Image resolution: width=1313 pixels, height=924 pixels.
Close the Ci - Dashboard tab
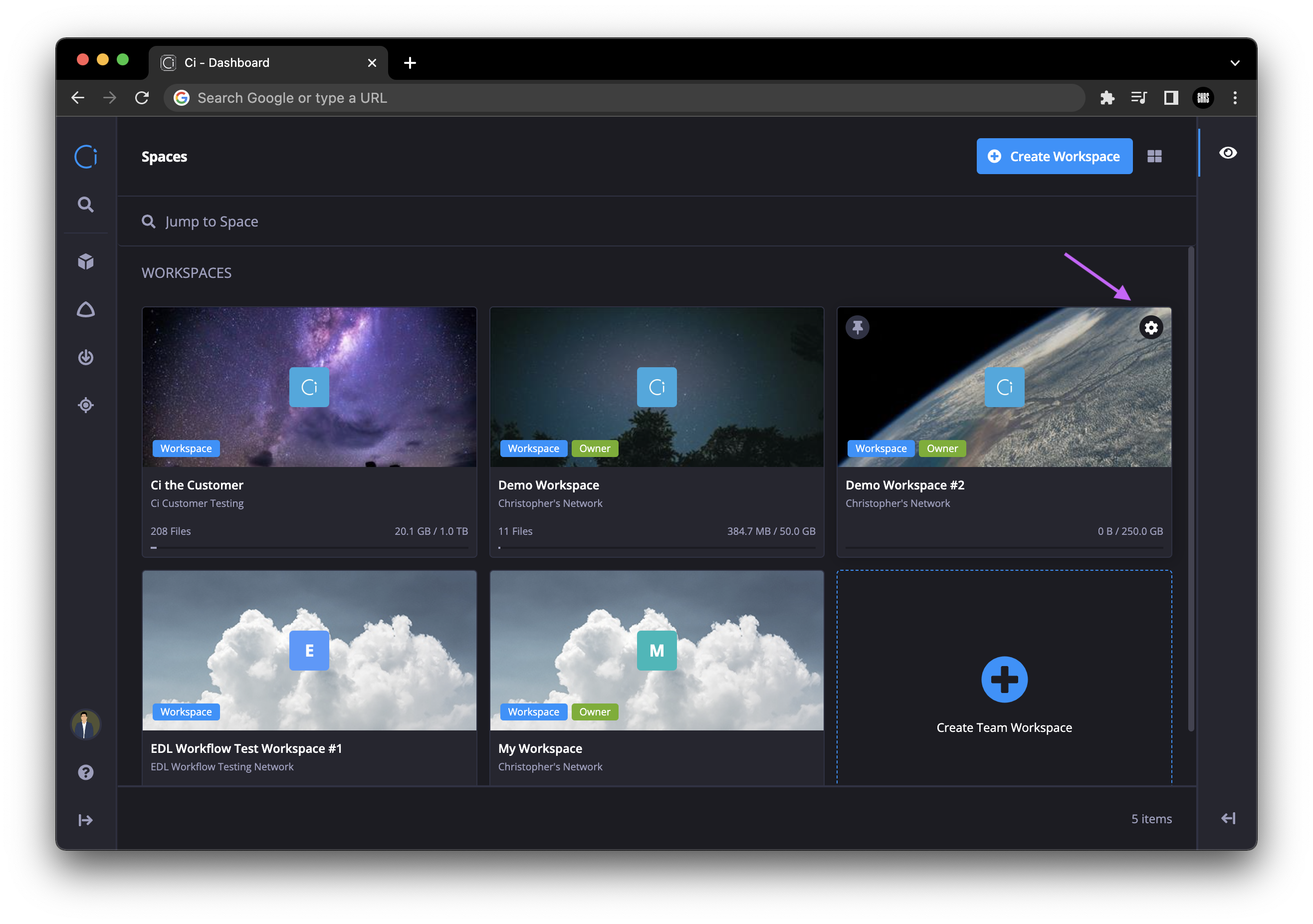pos(372,63)
